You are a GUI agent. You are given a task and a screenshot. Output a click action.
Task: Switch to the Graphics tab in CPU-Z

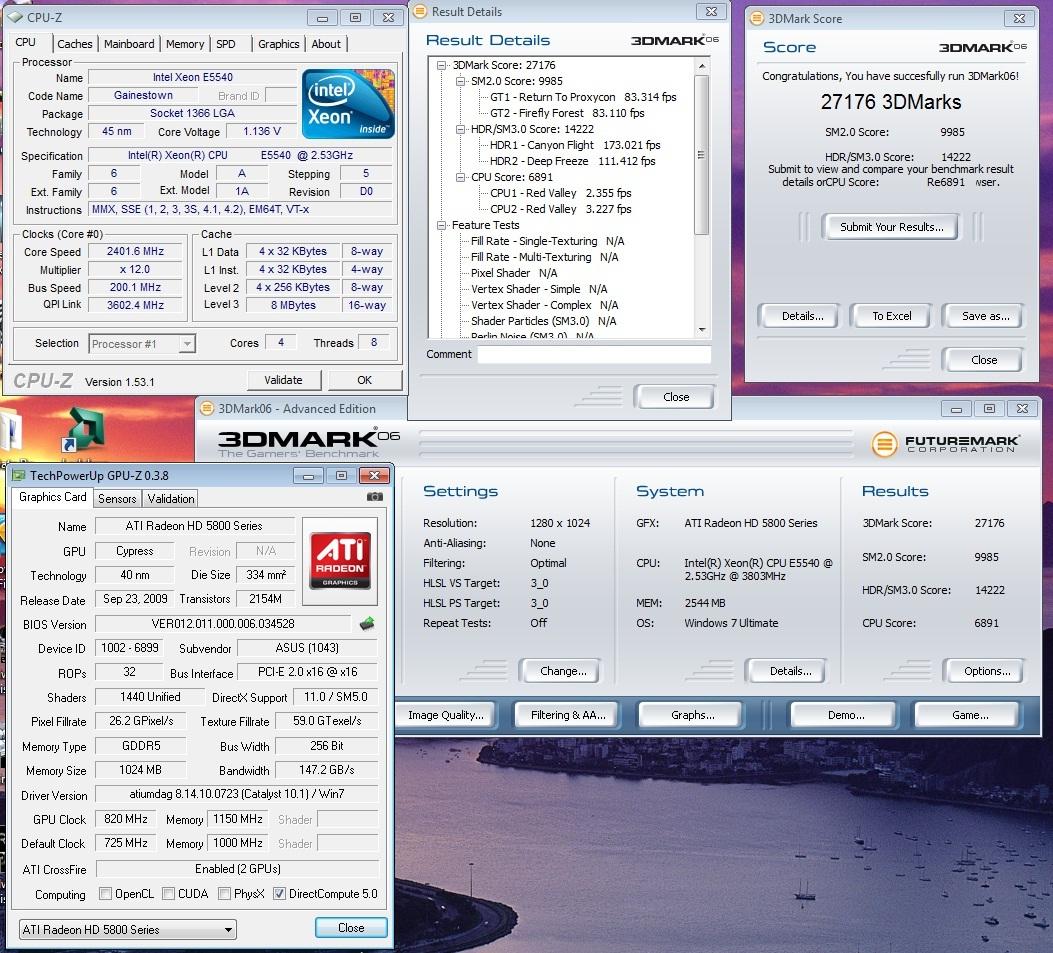279,44
